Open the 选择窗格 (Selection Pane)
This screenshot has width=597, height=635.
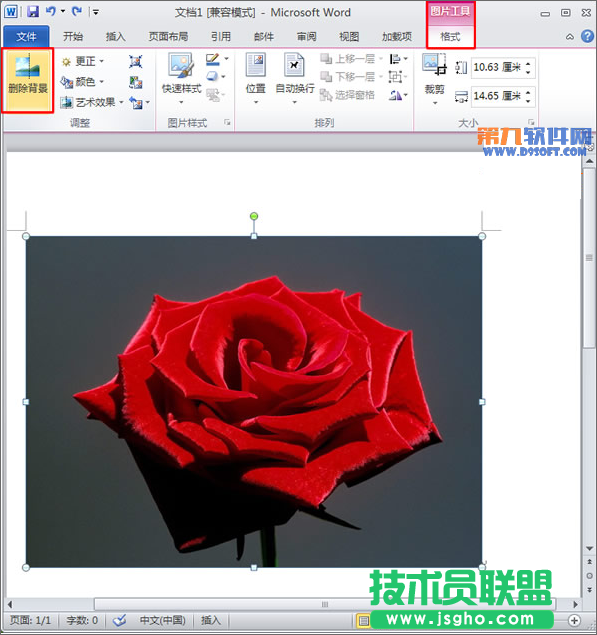[348, 95]
